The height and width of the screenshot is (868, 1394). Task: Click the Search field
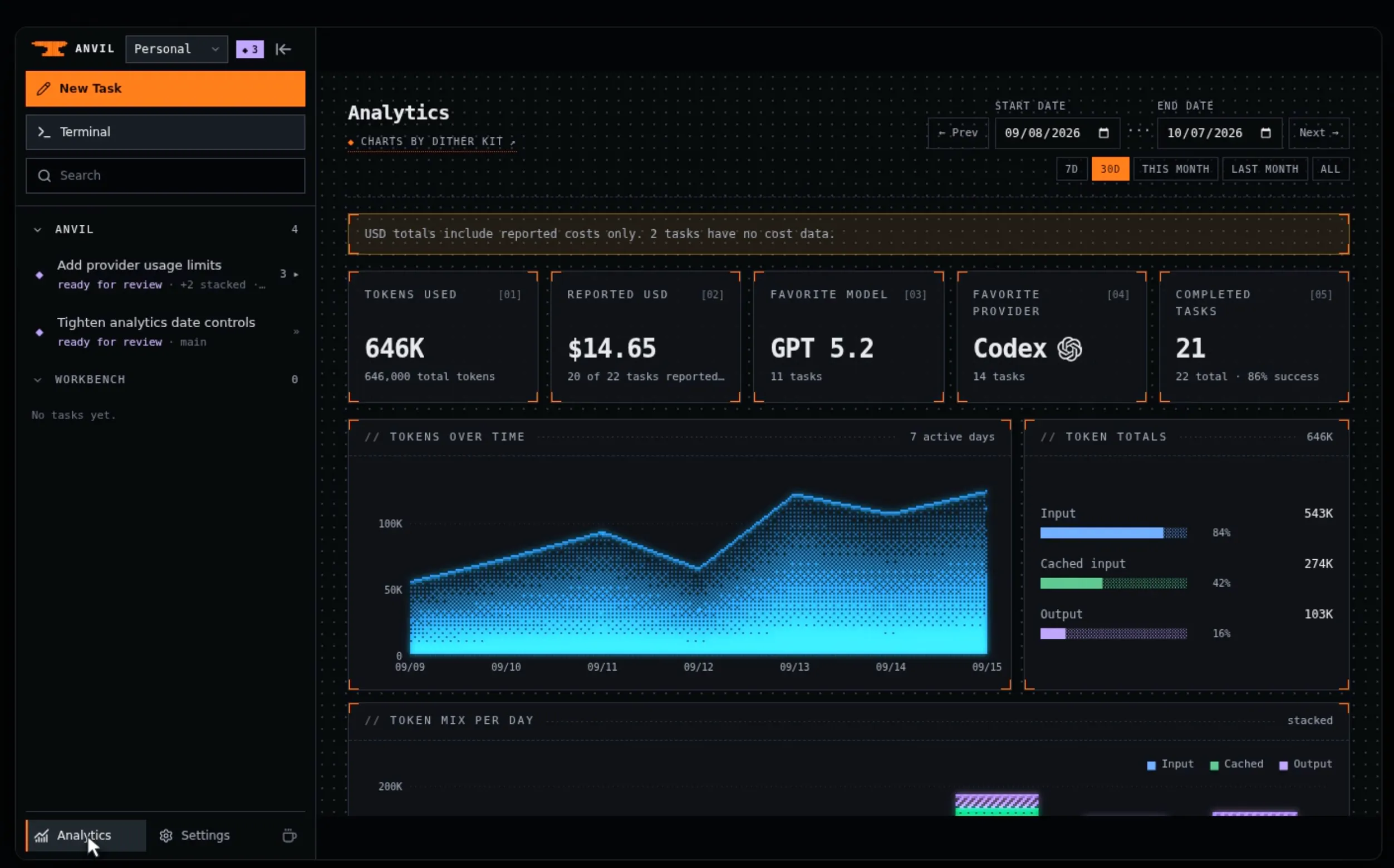coord(165,176)
